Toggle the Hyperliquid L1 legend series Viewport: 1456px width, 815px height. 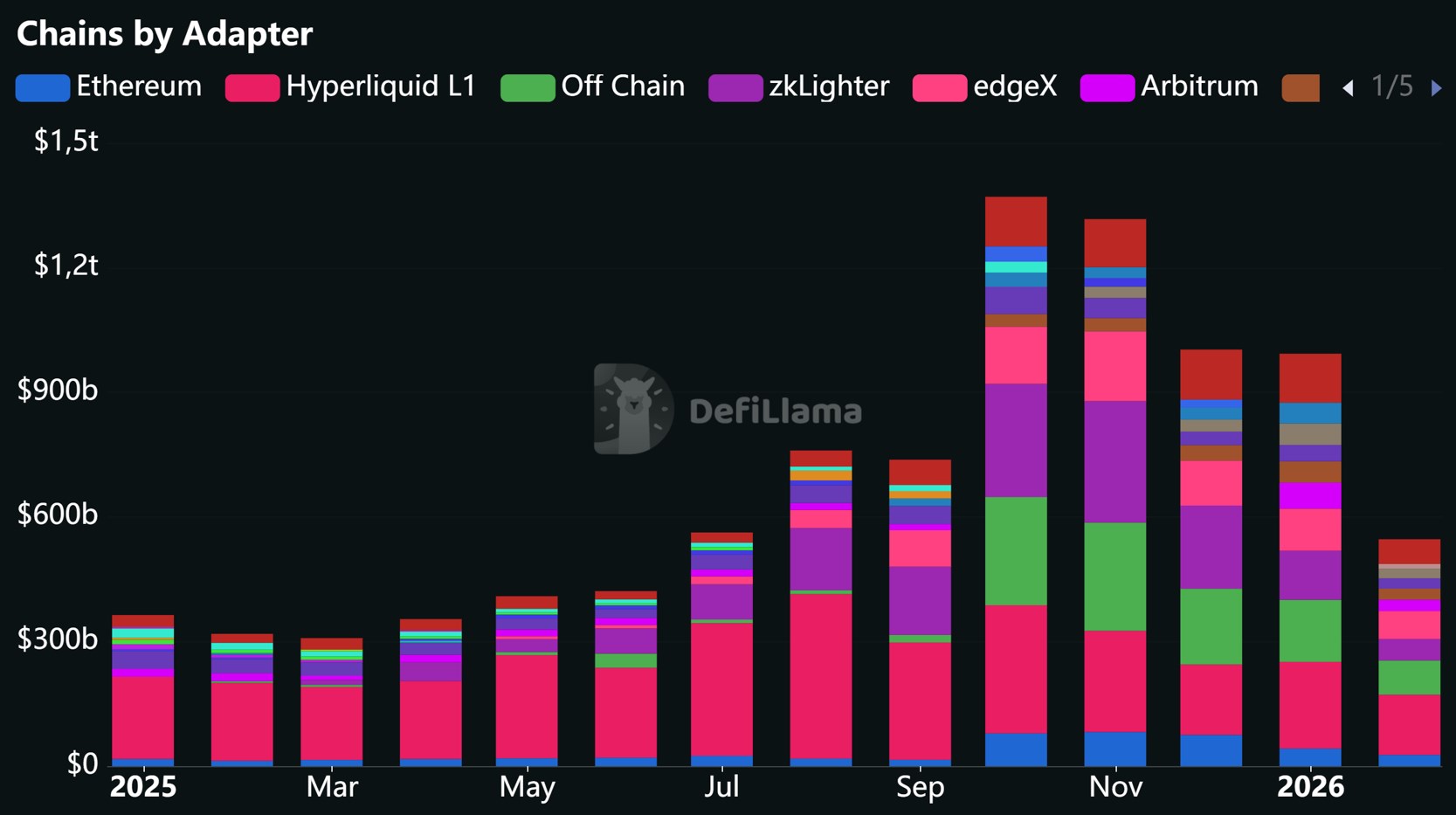point(380,86)
